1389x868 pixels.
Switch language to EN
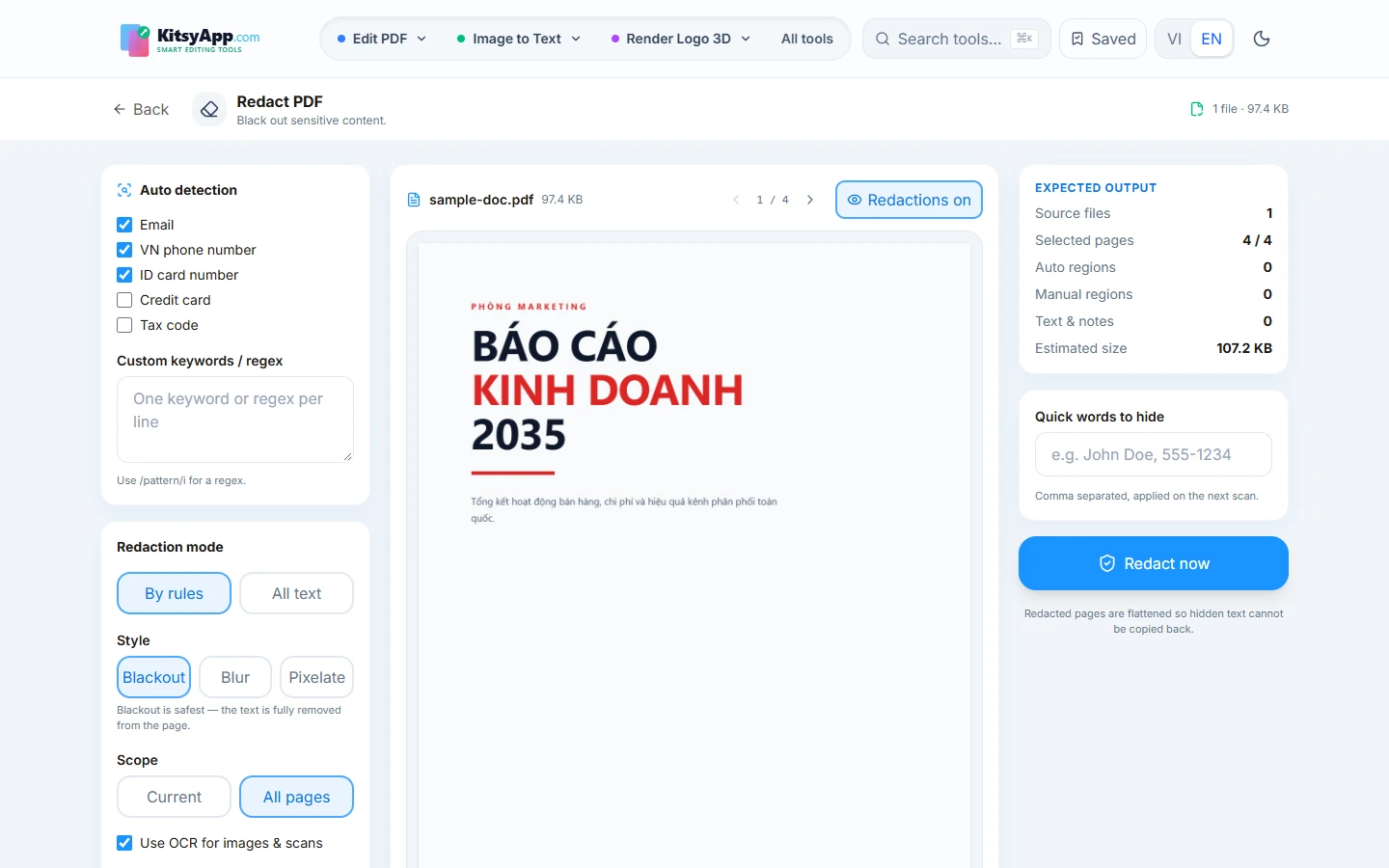pos(1212,39)
